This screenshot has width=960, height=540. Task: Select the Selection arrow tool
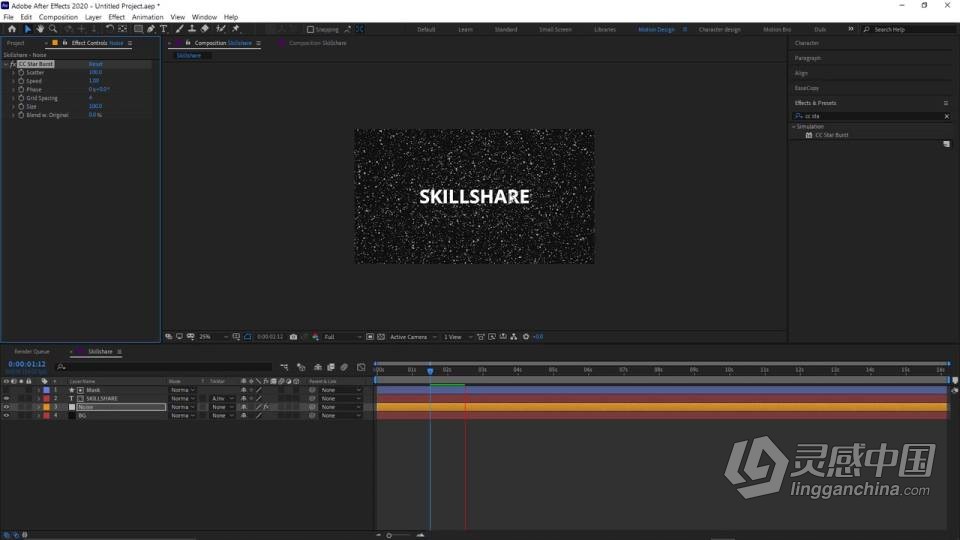click(28, 29)
